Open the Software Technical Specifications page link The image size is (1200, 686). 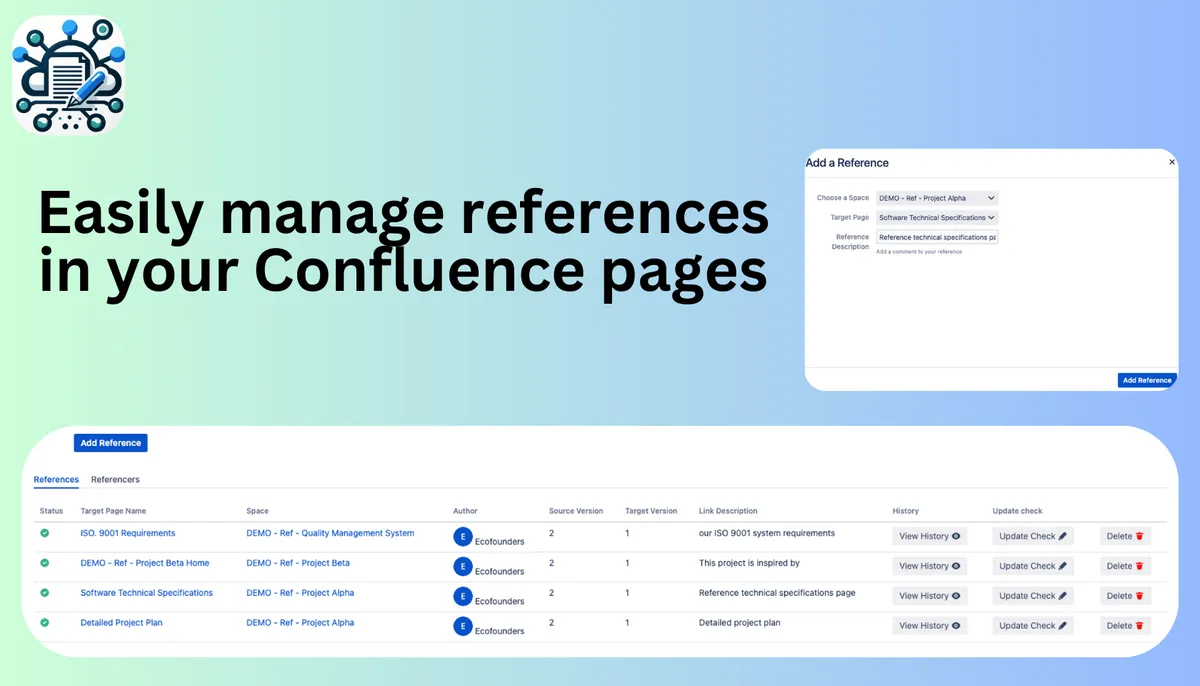coord(147,593)
